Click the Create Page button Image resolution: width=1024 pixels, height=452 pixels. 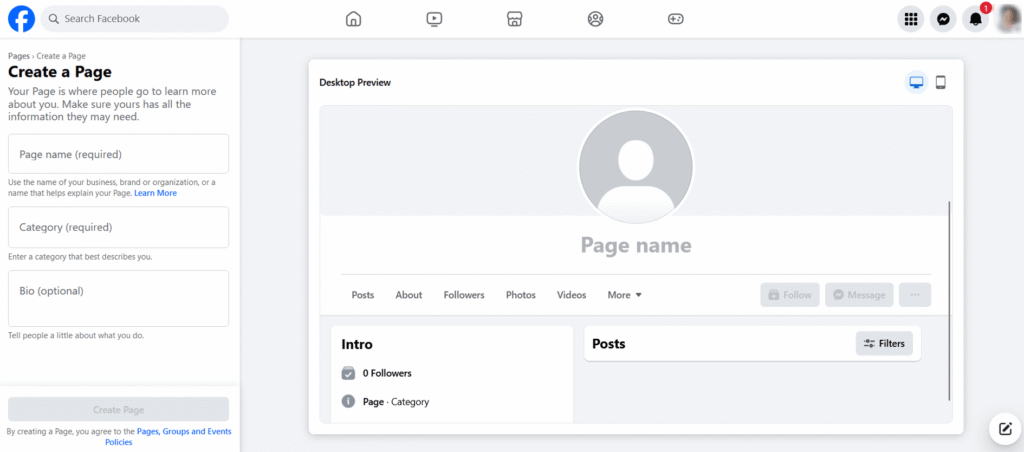tap(119, 410)
